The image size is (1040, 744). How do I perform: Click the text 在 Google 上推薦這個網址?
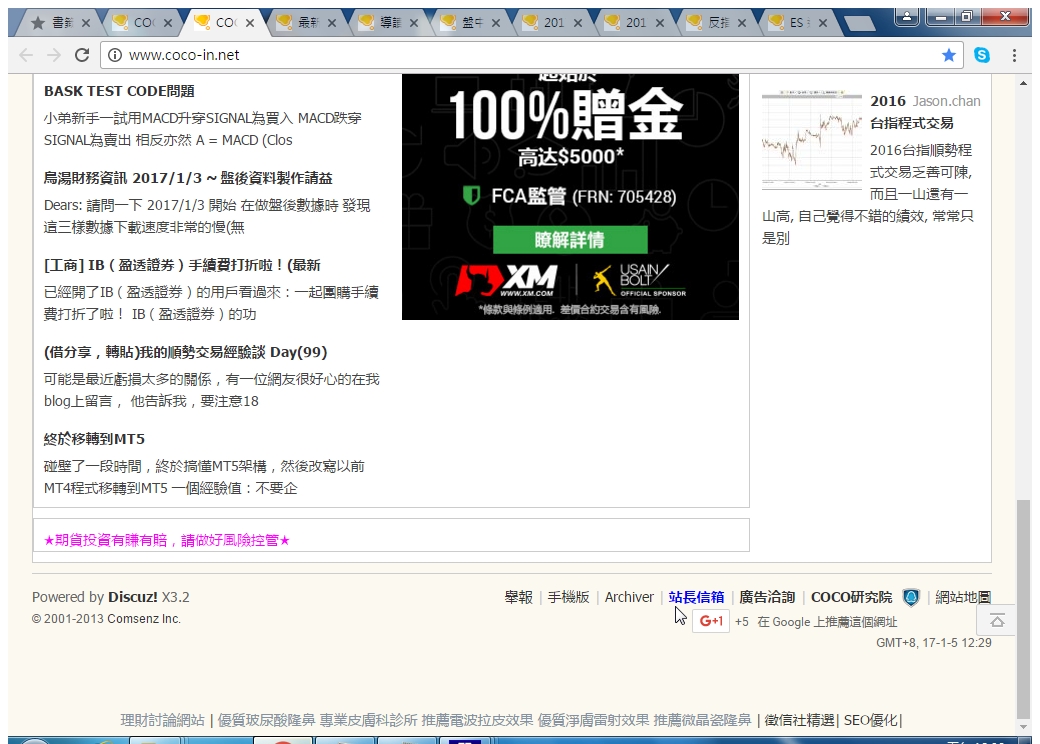point(827,622)
